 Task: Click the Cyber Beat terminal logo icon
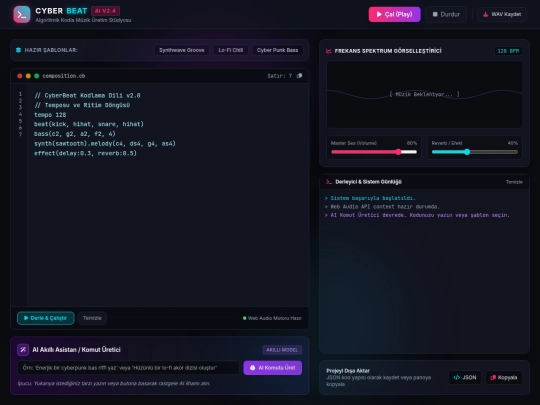(22, 14)
